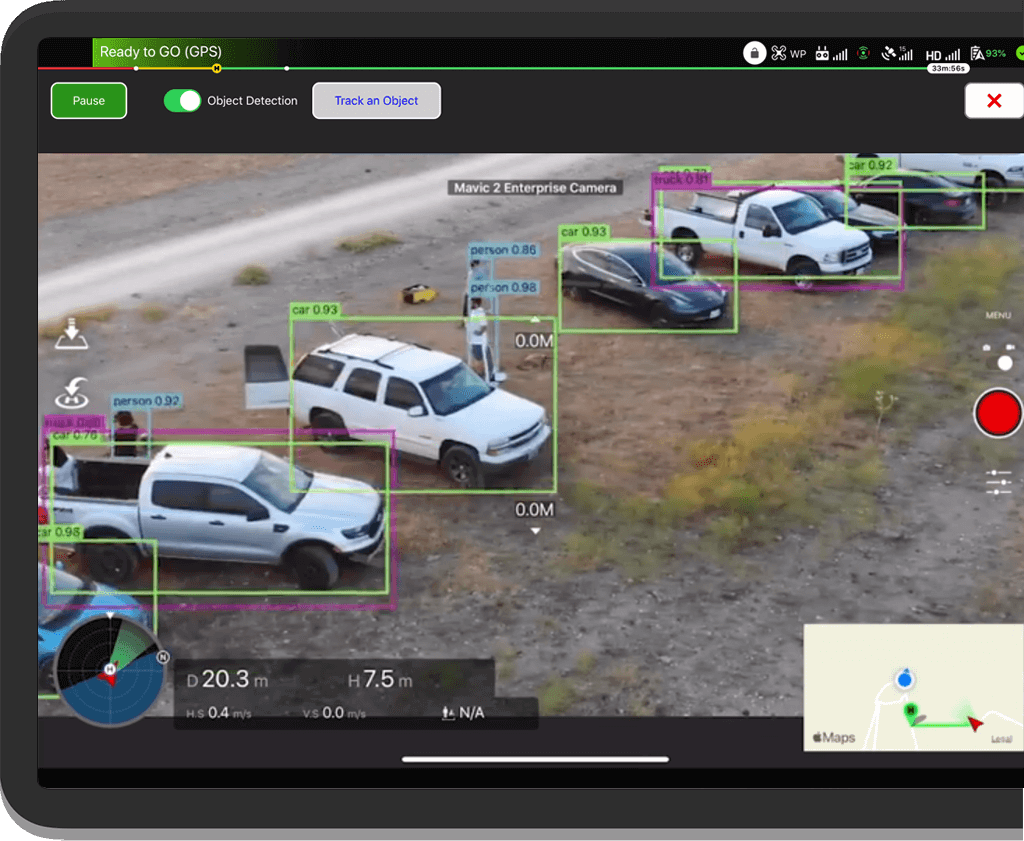Tap the Mavic 2 Enterprise Camera label
This screenshot has width=1024, height=841.
click(x=535, y=188)
